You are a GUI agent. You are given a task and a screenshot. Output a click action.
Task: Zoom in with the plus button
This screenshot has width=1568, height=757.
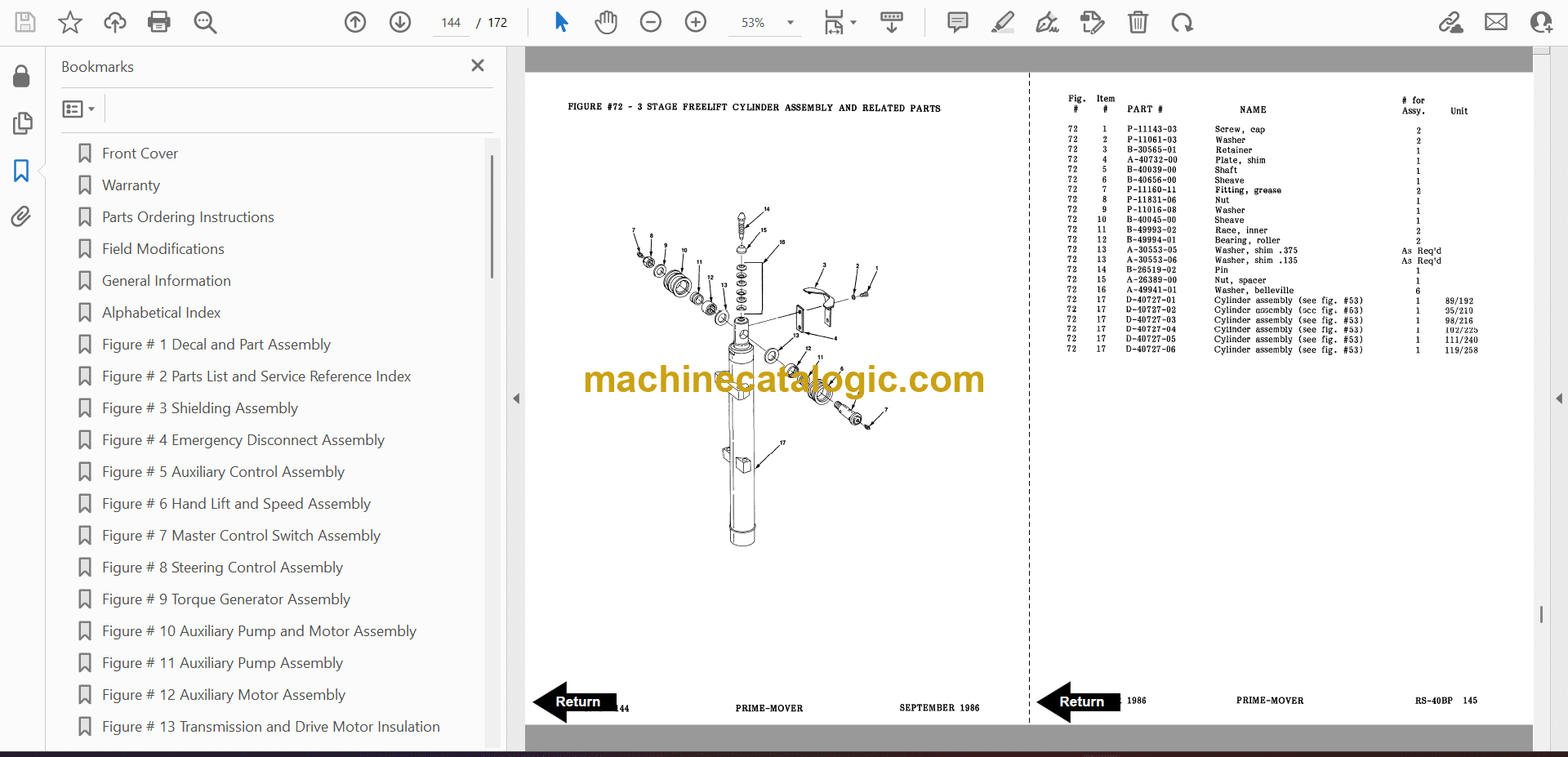click(x=696, y=22)
